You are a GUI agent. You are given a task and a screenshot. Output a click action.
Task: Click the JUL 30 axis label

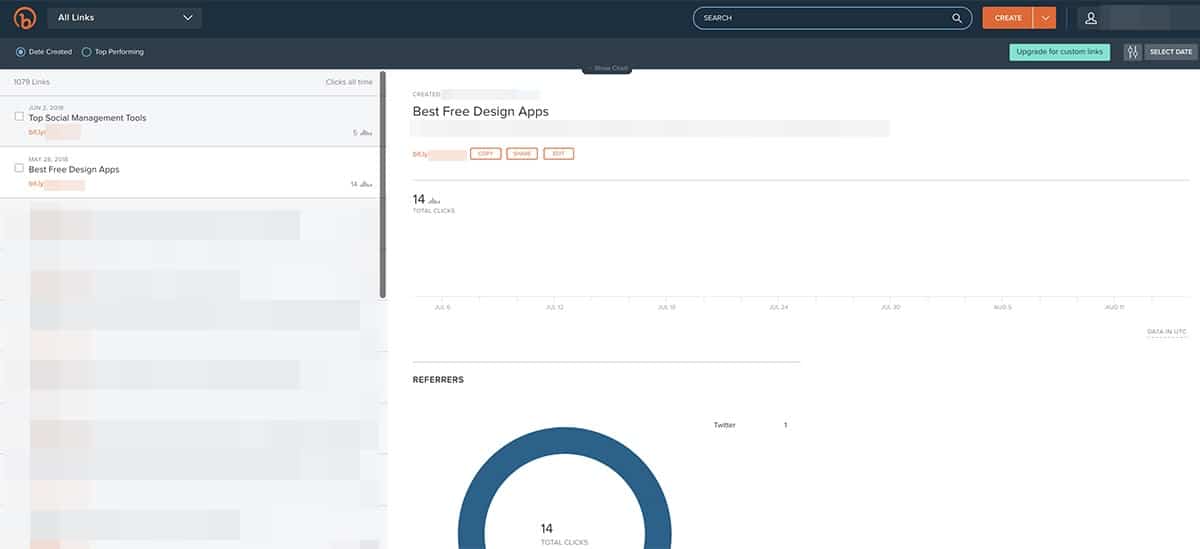coord(891,307)
